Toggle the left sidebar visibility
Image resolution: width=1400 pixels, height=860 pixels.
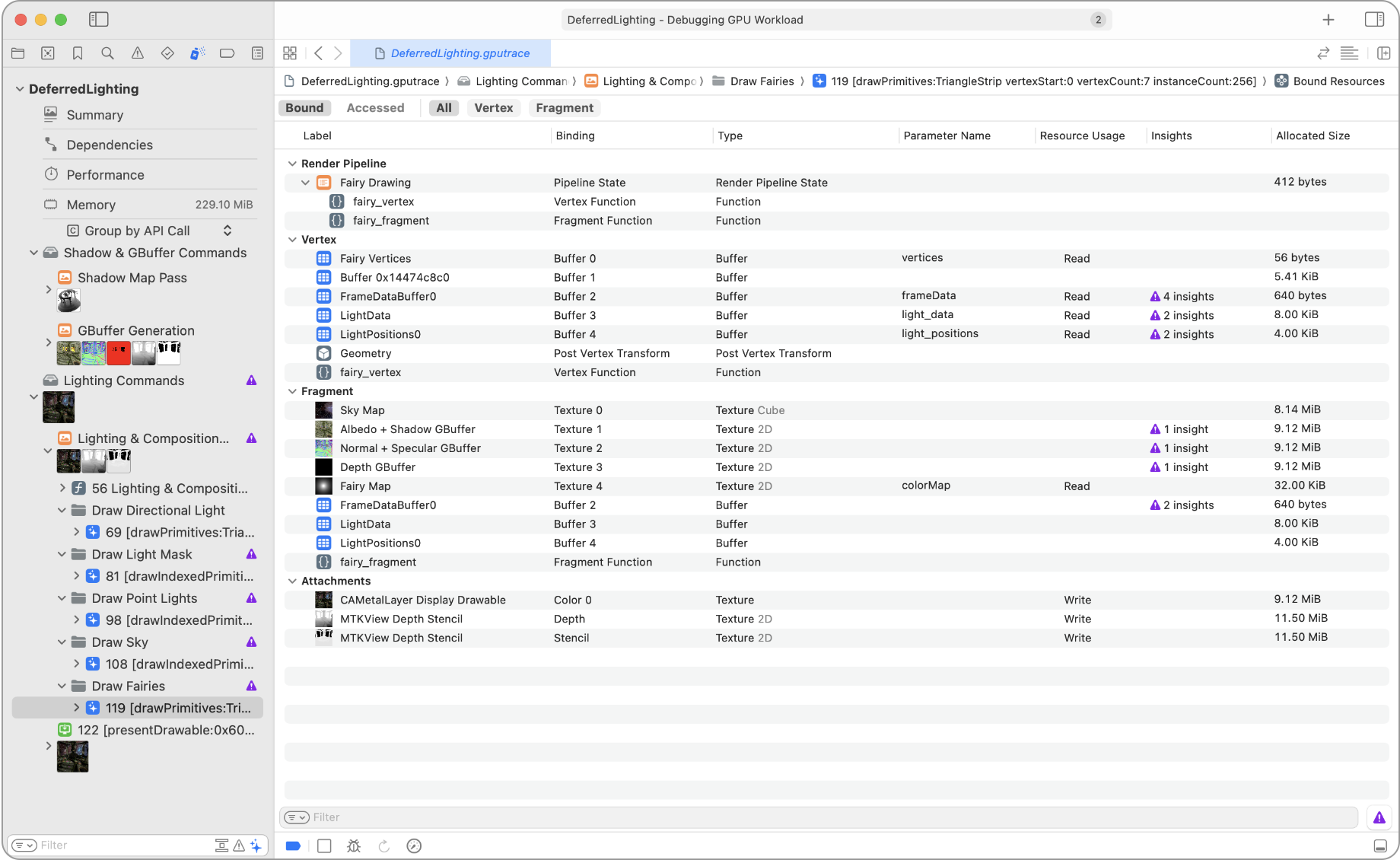[x=99, y=19]
